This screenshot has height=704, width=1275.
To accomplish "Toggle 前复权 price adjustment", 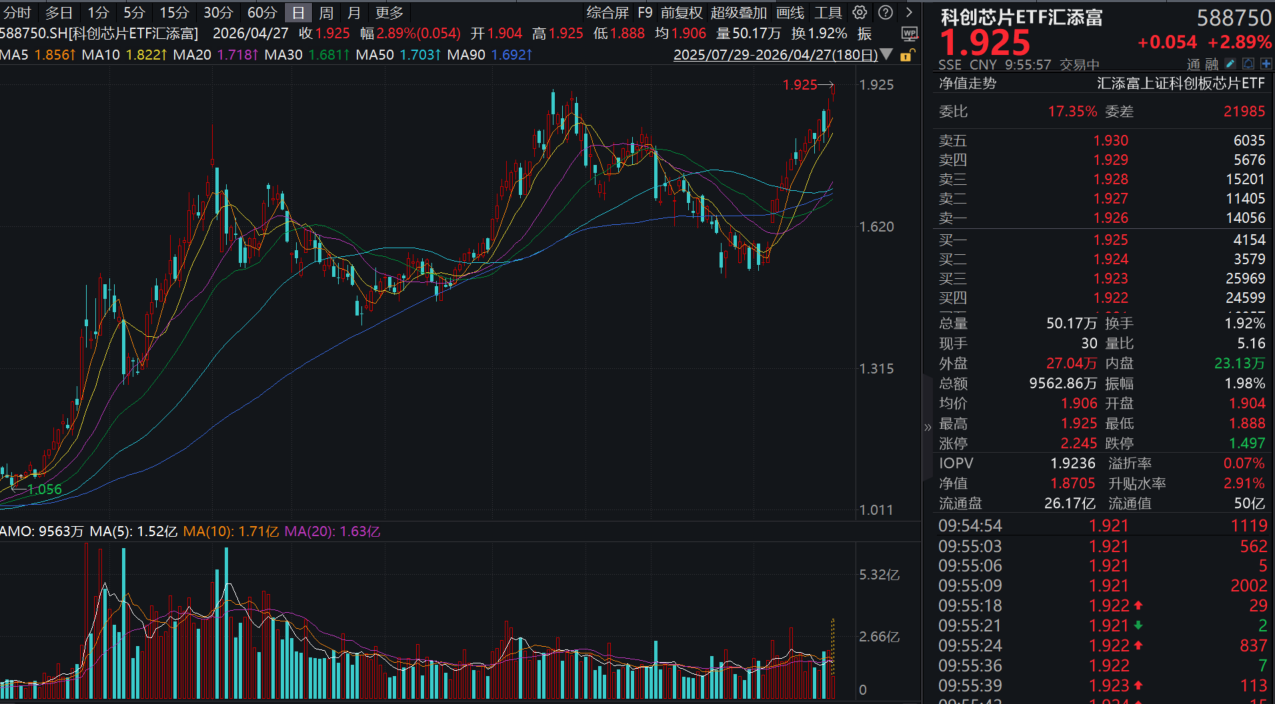I will point(681,13).
